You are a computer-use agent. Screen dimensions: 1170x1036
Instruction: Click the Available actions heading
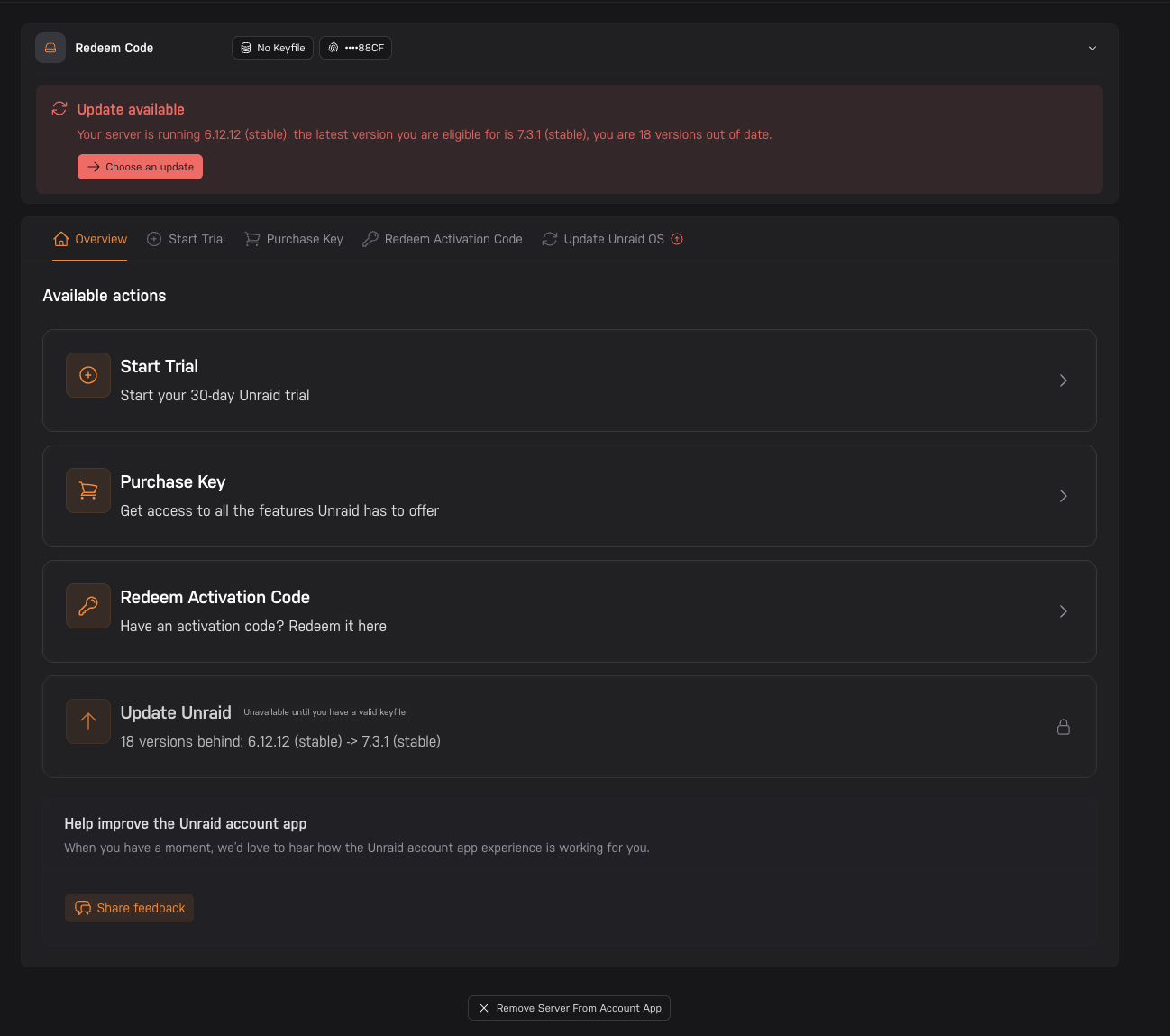tap(105, 296)
